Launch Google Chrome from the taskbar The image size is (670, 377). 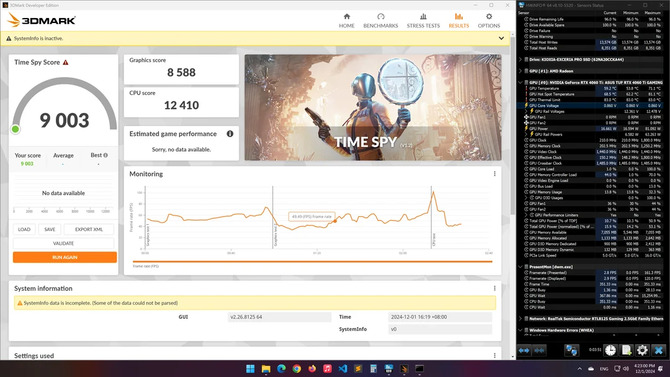tap(297, 368)
